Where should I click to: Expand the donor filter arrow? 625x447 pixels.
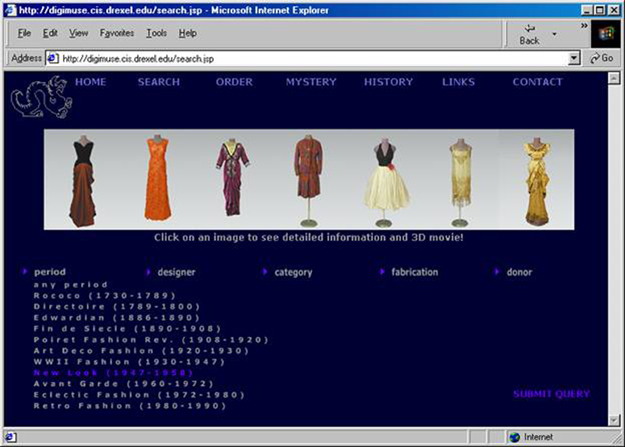pos(497,272)
